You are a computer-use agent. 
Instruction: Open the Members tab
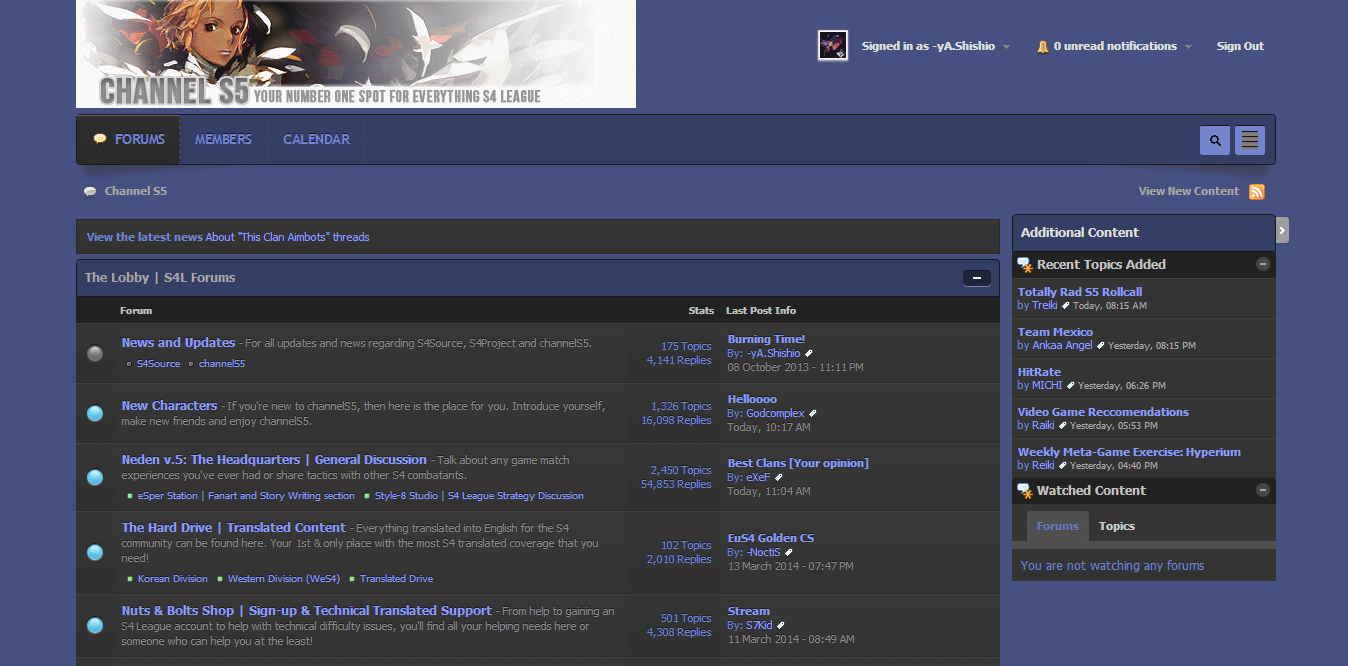click(223, 139)
